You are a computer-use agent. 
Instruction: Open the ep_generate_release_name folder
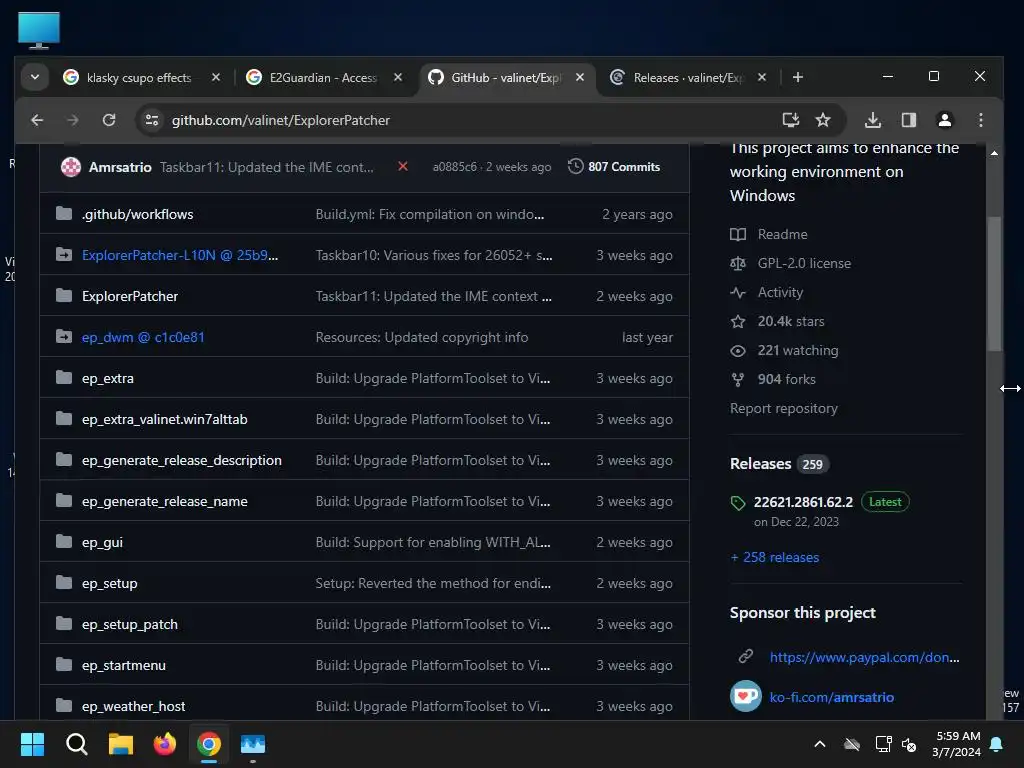[165, 502]
